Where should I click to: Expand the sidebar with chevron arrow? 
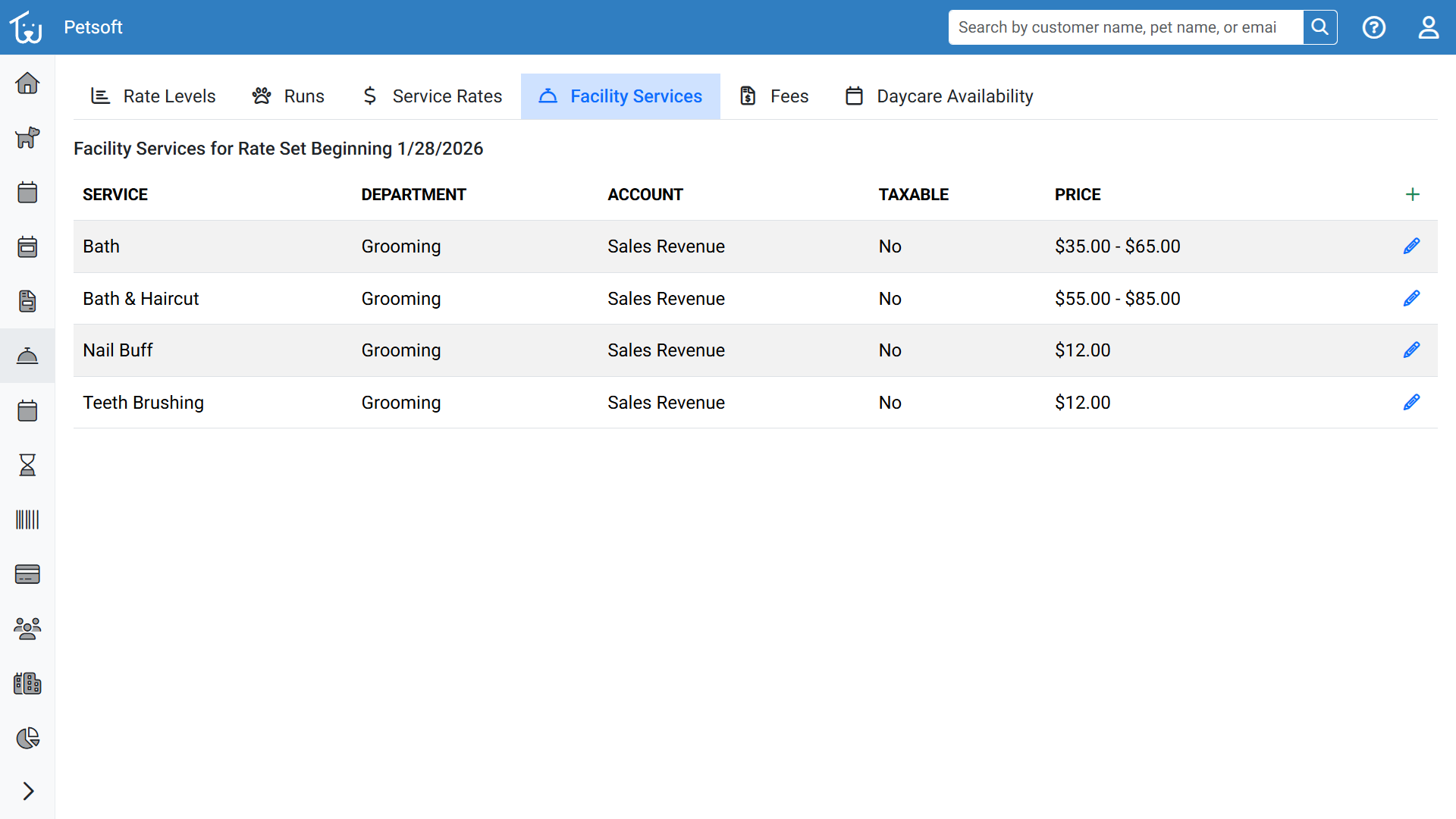(x=27, y=791)
